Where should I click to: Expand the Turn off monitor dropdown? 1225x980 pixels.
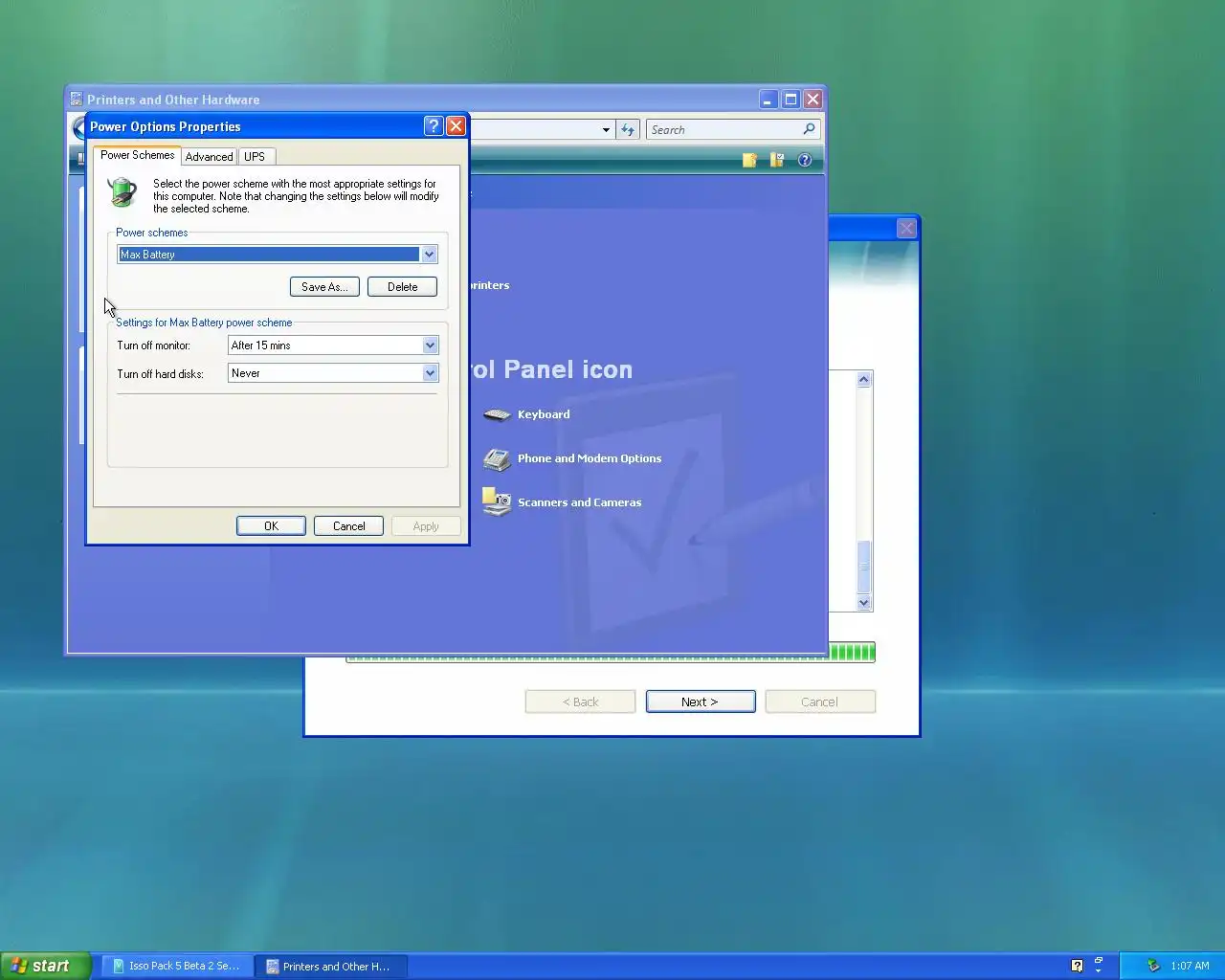430,345
